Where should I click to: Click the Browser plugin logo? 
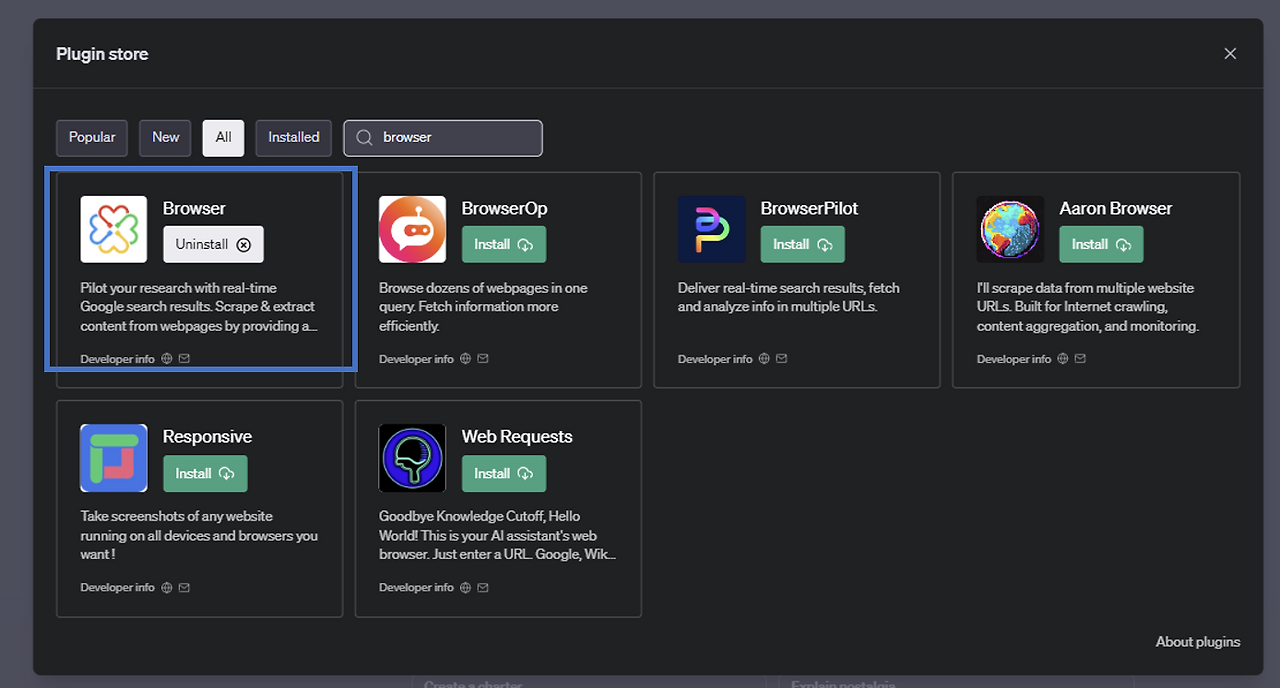click(x=113, y=229)
